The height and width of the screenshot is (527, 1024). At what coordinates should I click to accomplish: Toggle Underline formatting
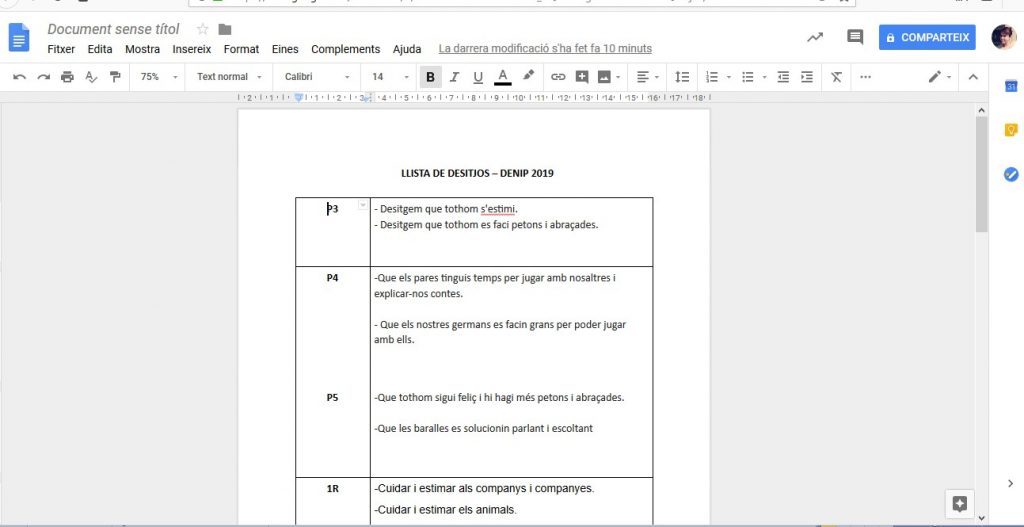[x=478, y=77]
